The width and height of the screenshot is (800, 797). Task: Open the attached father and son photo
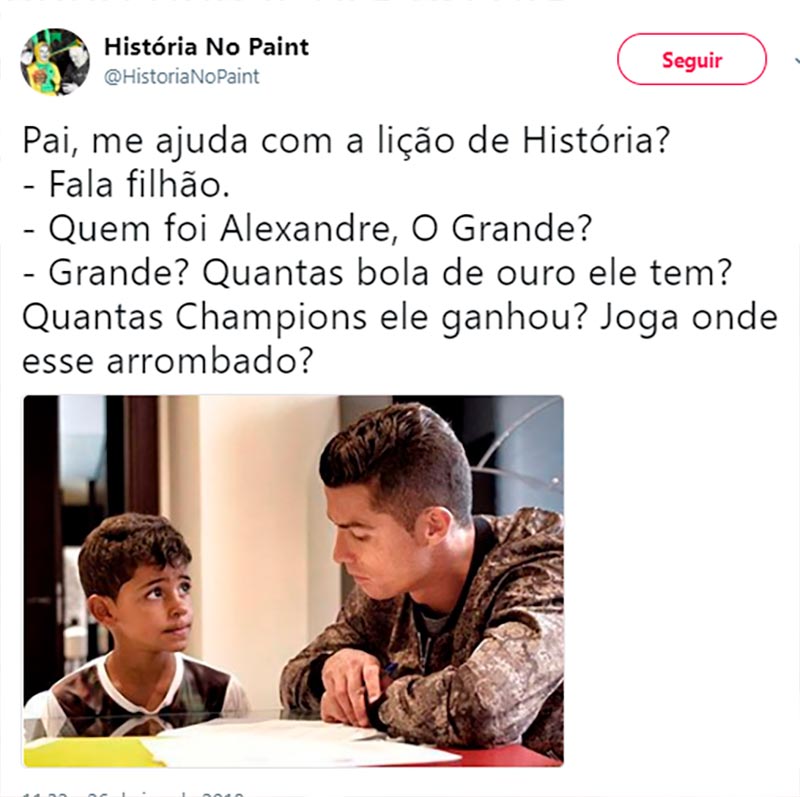293,581
